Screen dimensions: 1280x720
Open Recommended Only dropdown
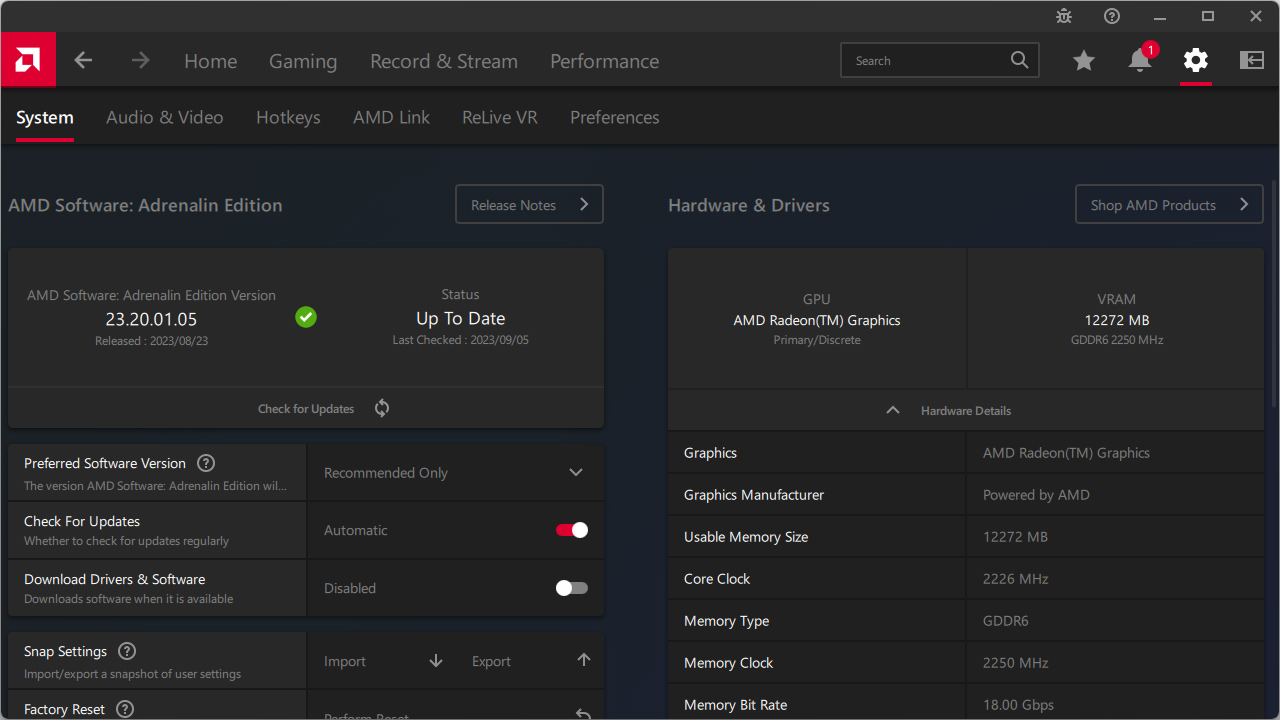(x=455, y=473)
